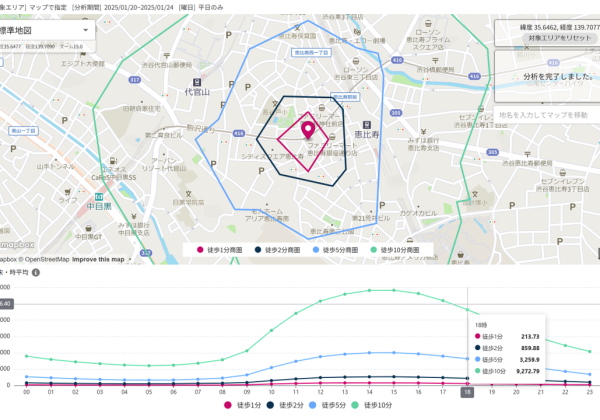
Task: Toggle 徒歩10分 series in chart legend
Action: [372, 405]
